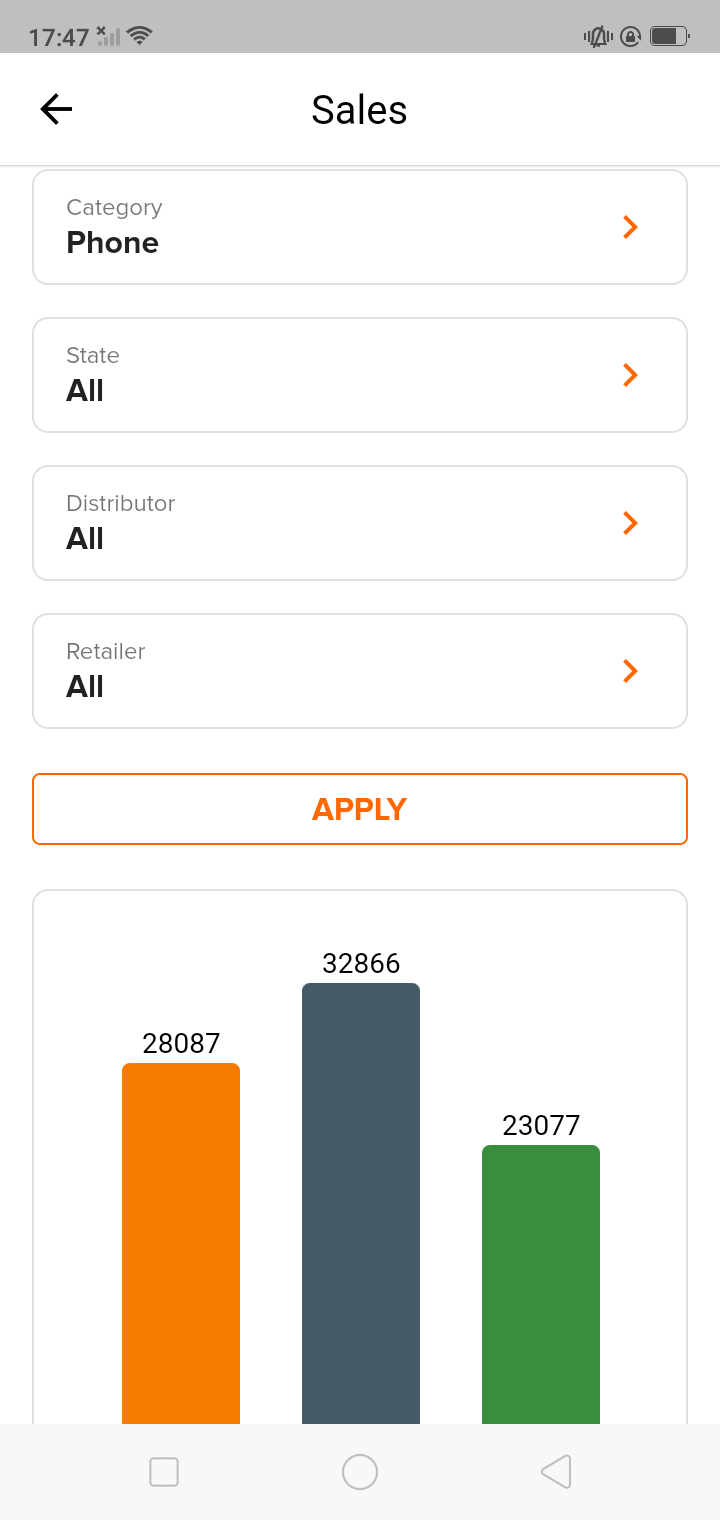Expand the State chevron arrow

tap(630, 375)
